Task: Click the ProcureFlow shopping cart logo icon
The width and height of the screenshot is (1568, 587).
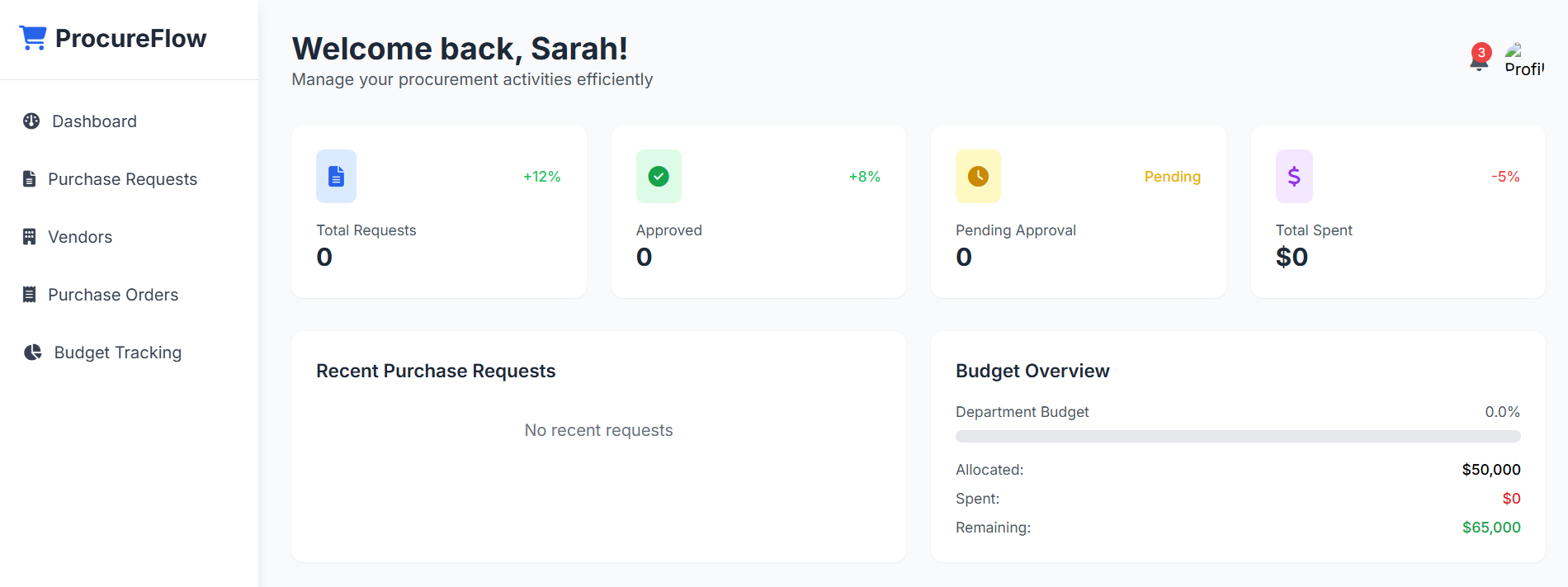Action: pyautogui.click(x=33, y=38)
